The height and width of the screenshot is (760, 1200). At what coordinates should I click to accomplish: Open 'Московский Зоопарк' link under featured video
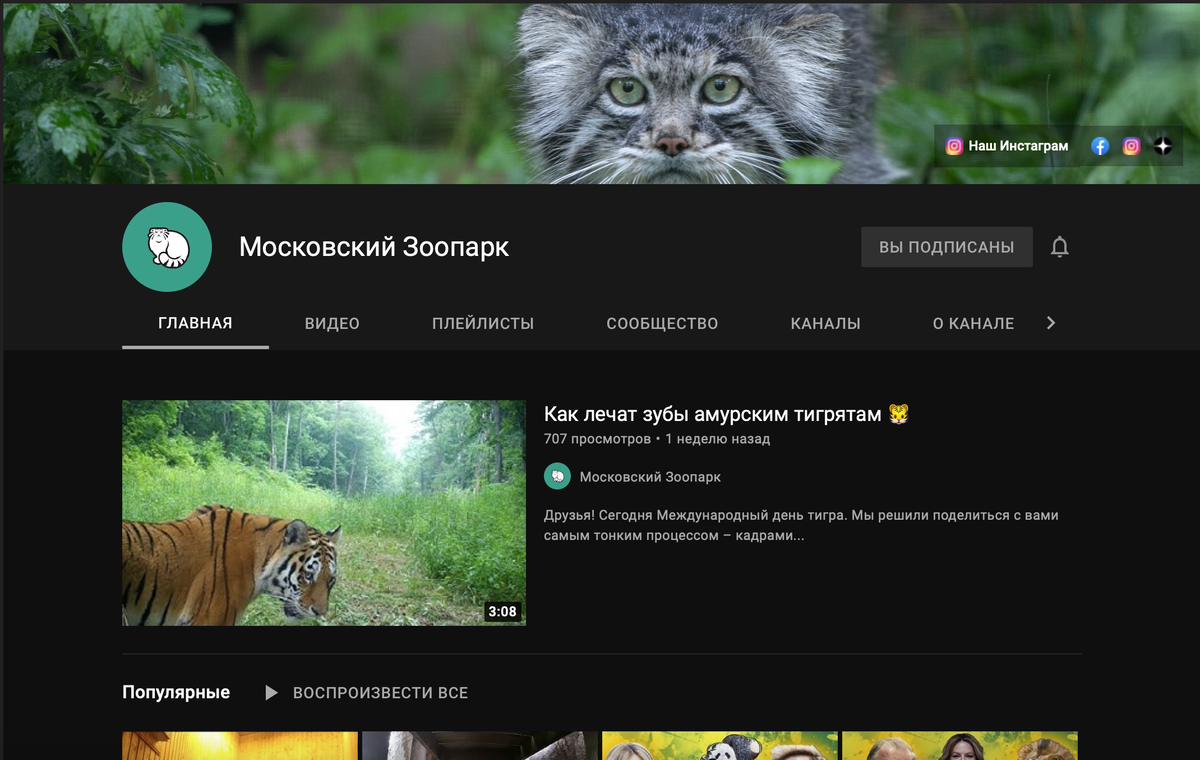[650, 477]
